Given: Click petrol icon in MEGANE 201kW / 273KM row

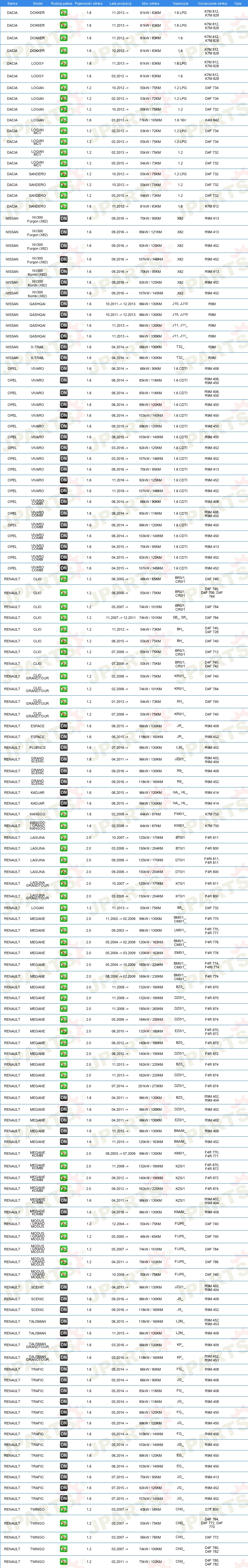Looking at the screenshot, I should (63, 1086).
